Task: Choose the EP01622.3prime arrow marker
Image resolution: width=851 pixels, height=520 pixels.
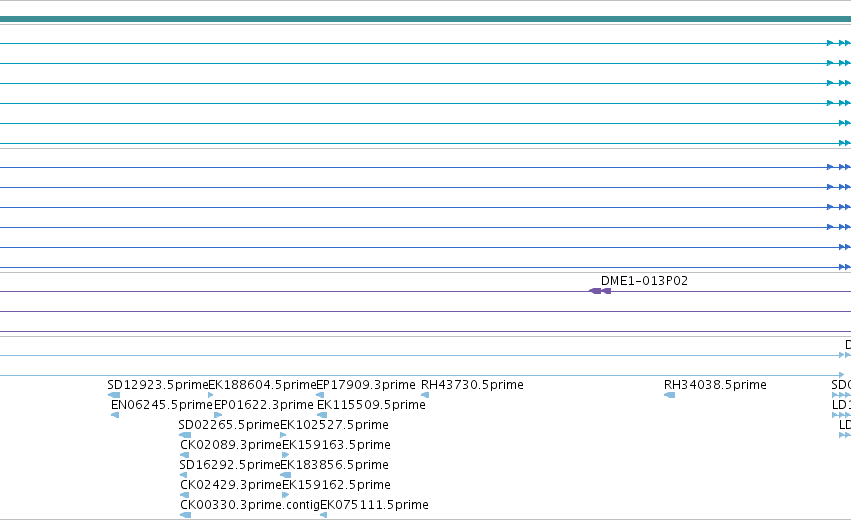Action: (x=218, y=415)
